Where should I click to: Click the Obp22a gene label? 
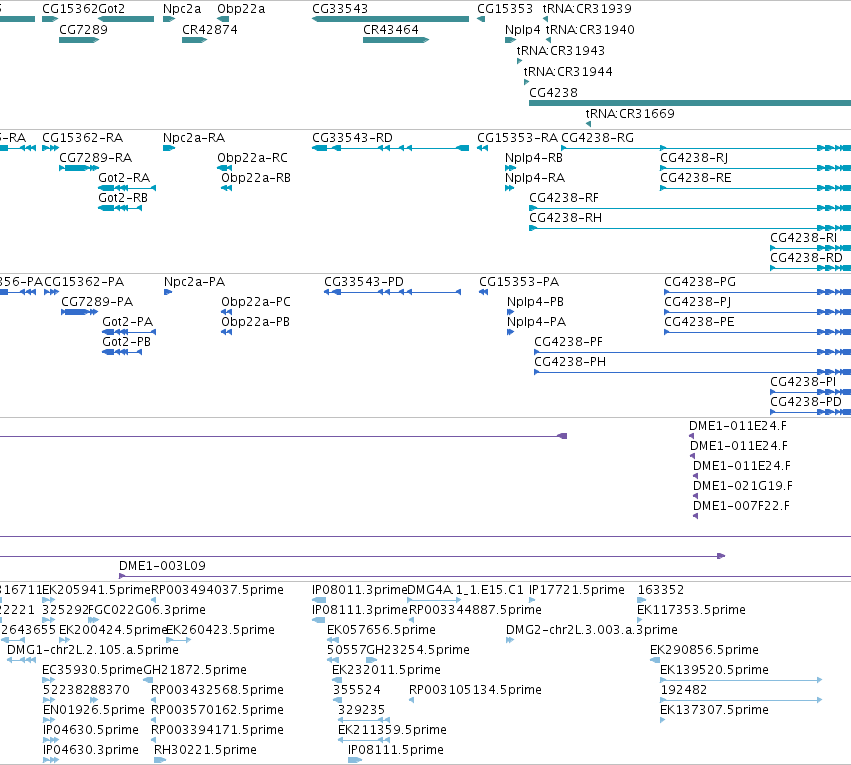(241, 9)
